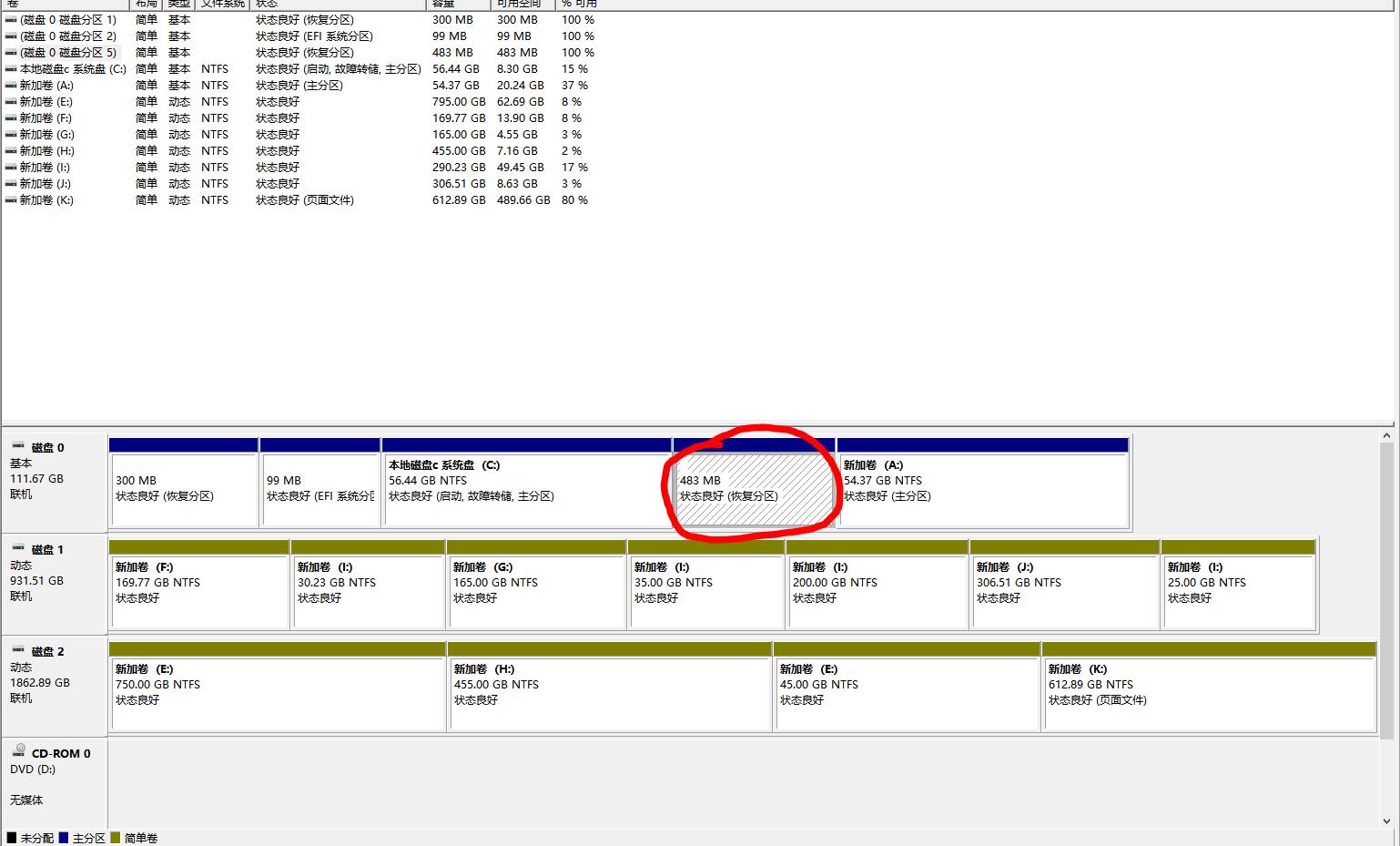Click the 磁盘 0 disk icon
1400x846 pixels.
tap(18, 446)
